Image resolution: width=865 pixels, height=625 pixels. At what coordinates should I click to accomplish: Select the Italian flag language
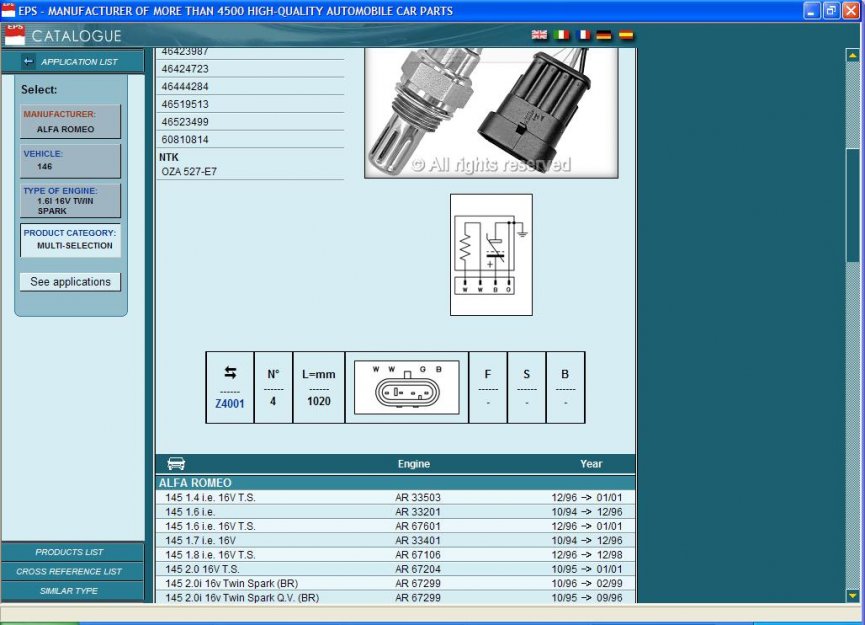click(x=561, y=35)
